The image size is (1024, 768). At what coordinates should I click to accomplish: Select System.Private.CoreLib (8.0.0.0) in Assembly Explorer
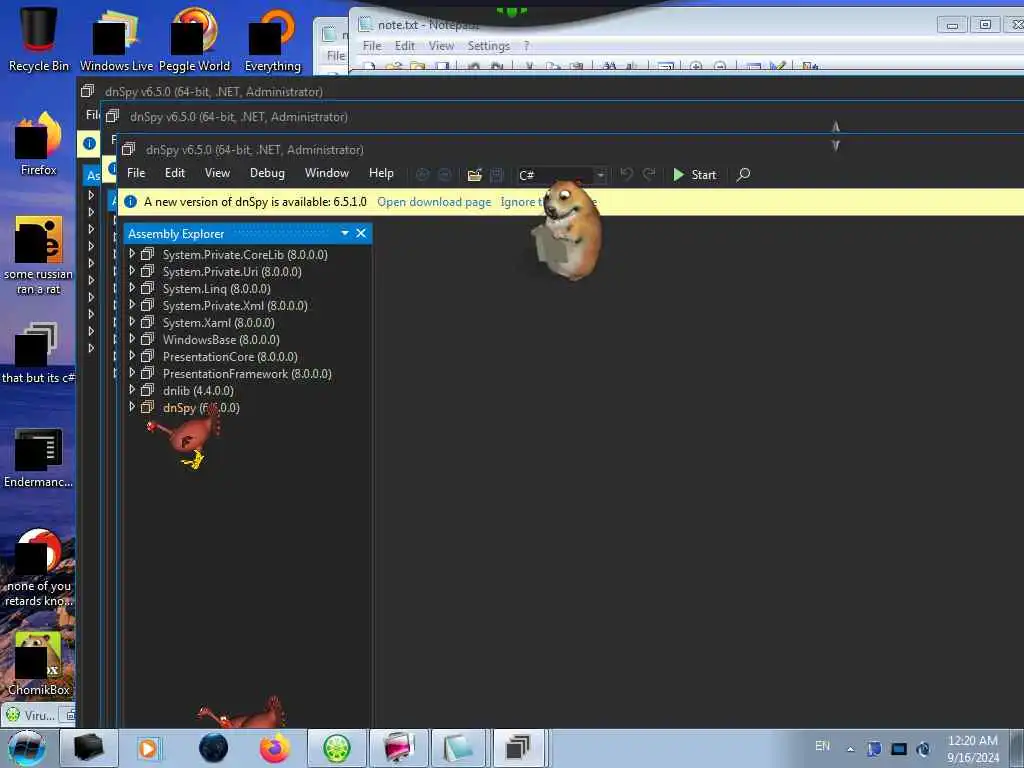tap(245, 254)
